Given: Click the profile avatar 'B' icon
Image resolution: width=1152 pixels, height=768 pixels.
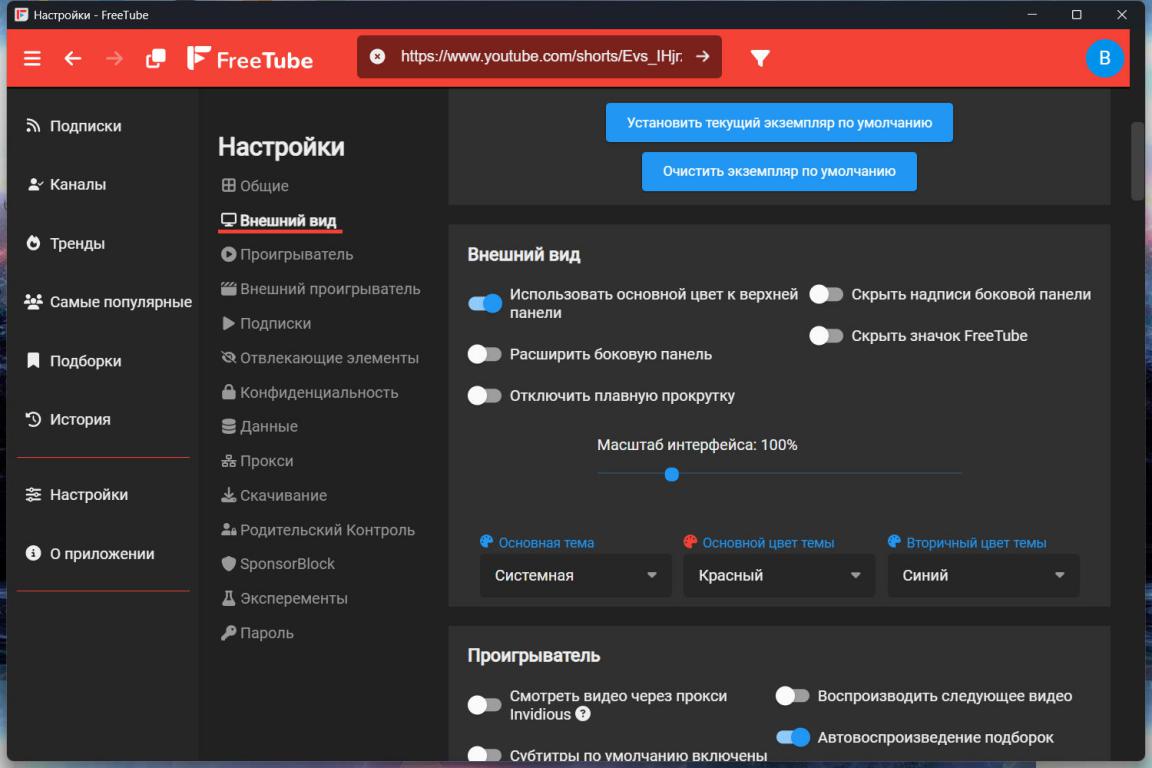Looking at the screenshot, I should (x=1104, y=58).
